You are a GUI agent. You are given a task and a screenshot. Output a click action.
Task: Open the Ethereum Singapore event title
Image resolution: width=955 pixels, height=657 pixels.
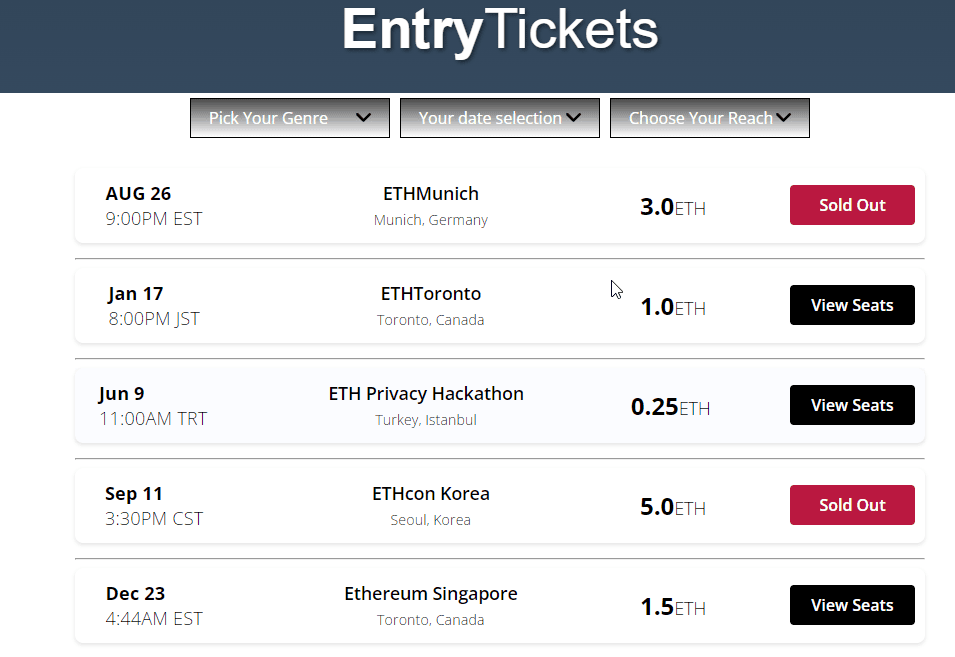click(431, 594)
